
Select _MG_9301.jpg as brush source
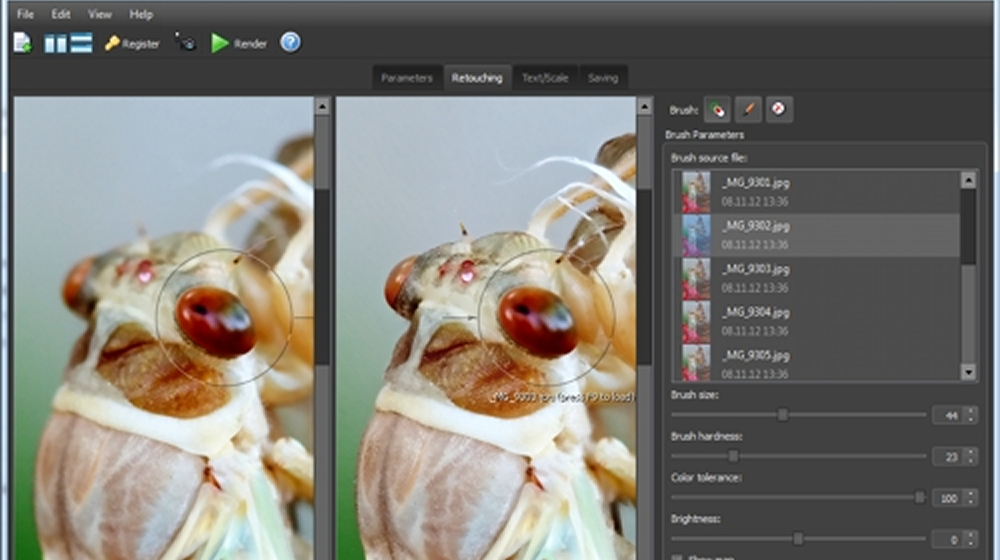coord(817,192)
